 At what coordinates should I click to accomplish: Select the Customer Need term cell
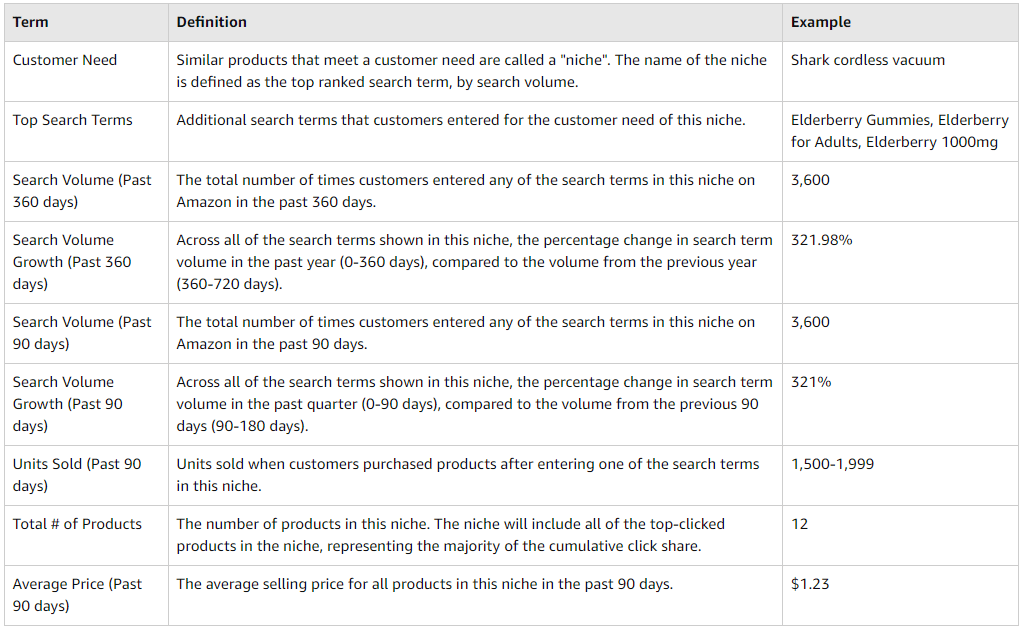(86, 72)
